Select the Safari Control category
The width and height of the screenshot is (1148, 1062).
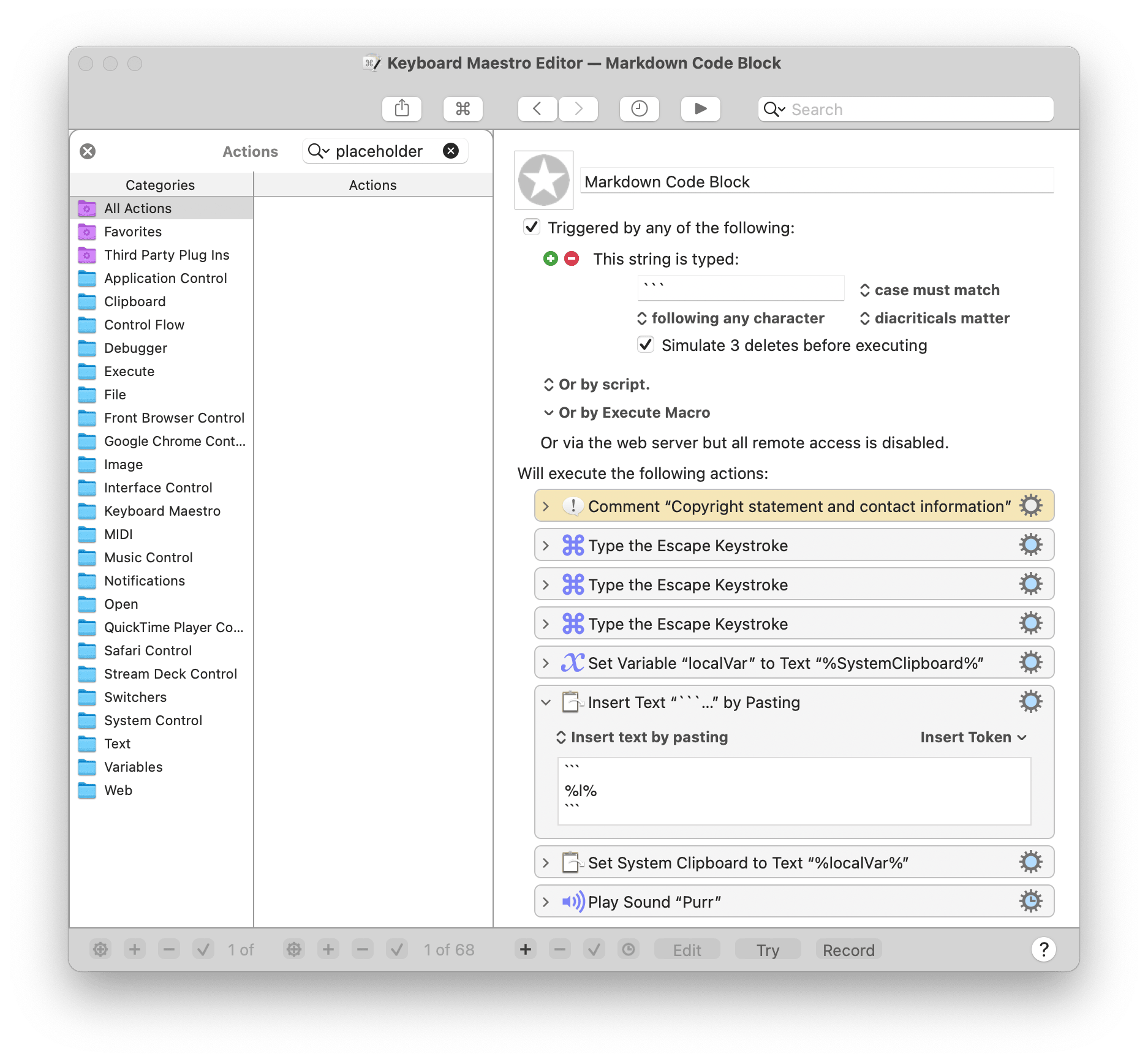click(x=162, y=650)
